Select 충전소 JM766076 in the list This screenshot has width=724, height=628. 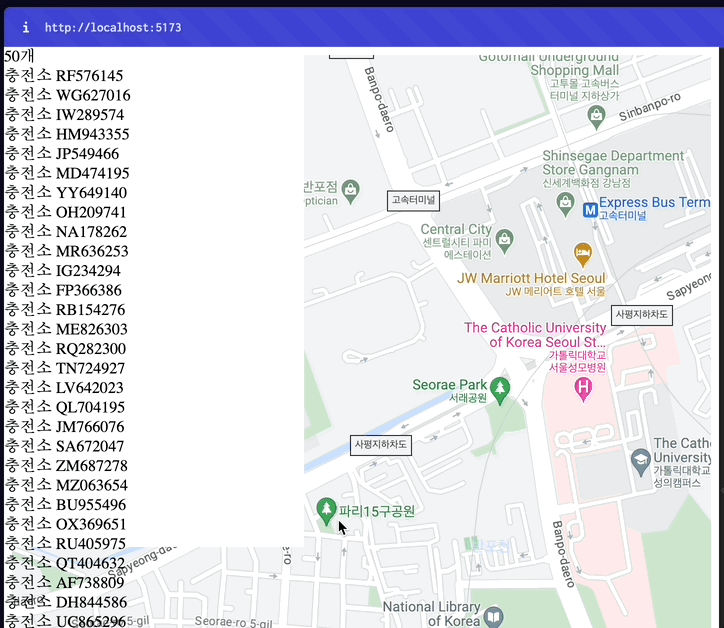64,426
